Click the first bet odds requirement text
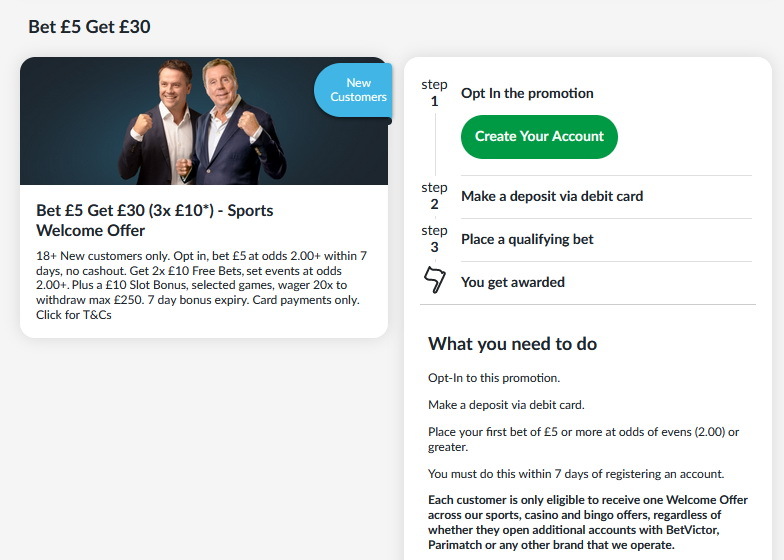Screen dimensions: 784x560 [x=584, y=439]
